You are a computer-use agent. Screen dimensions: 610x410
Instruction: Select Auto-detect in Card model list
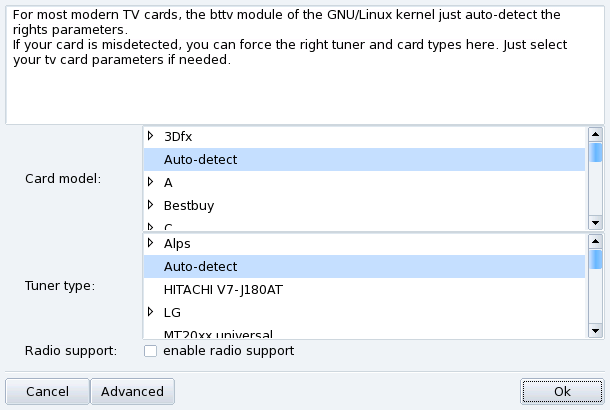pos(200,159)
